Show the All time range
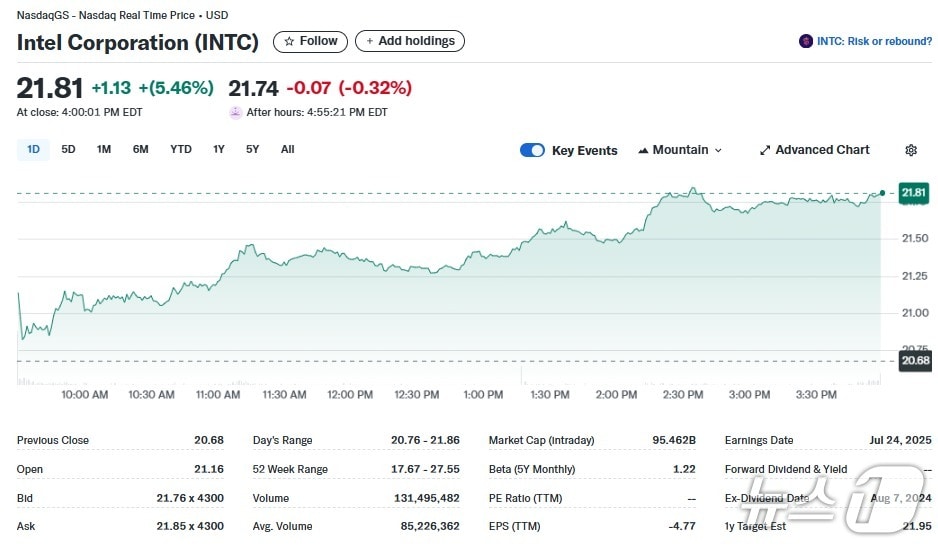Screen dimensions: 938x547 (x=288, y=150)
